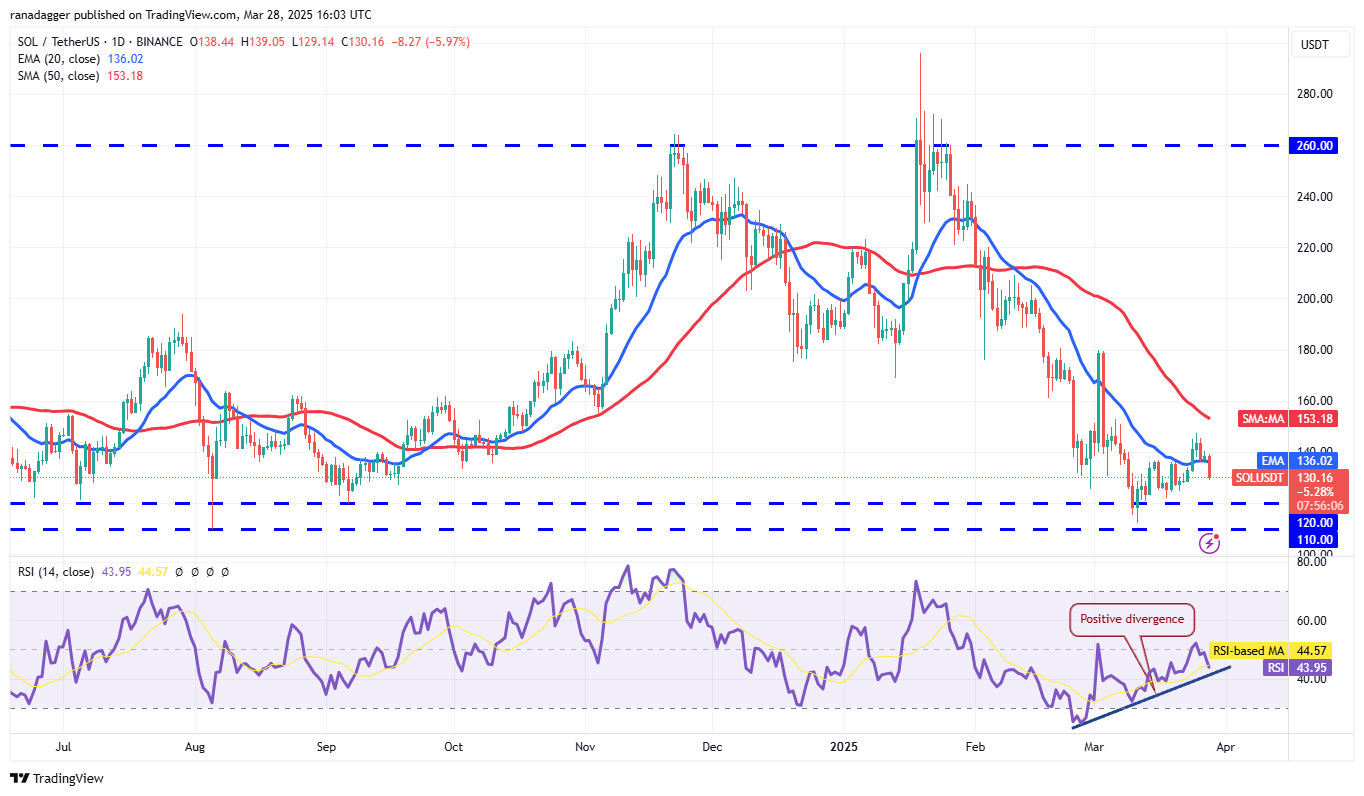Select the Positive divergence callout box
The height and width of the screenshot is (796, 1364).
point(1132,619)
